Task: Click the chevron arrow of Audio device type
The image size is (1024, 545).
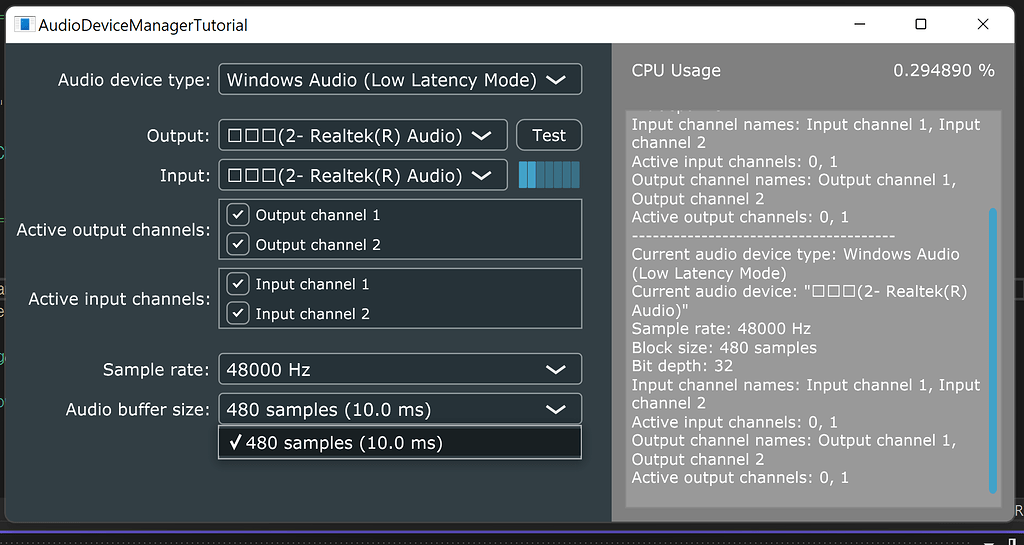Action: pyautogui.click(x=556, y=80)
